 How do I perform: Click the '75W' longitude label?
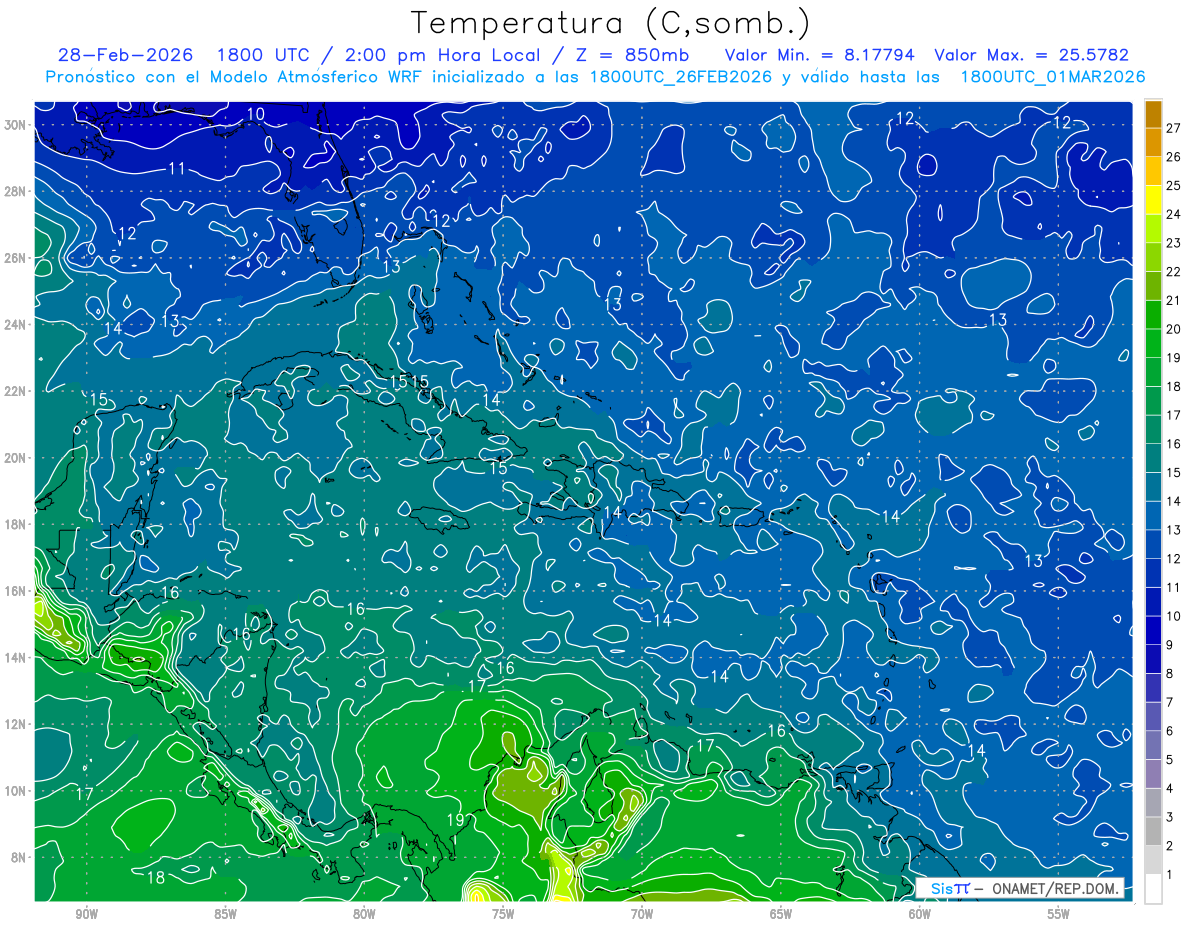503,914
